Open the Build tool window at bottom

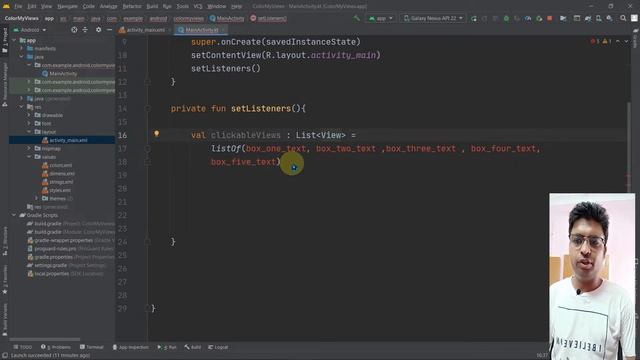click(193, 347)
